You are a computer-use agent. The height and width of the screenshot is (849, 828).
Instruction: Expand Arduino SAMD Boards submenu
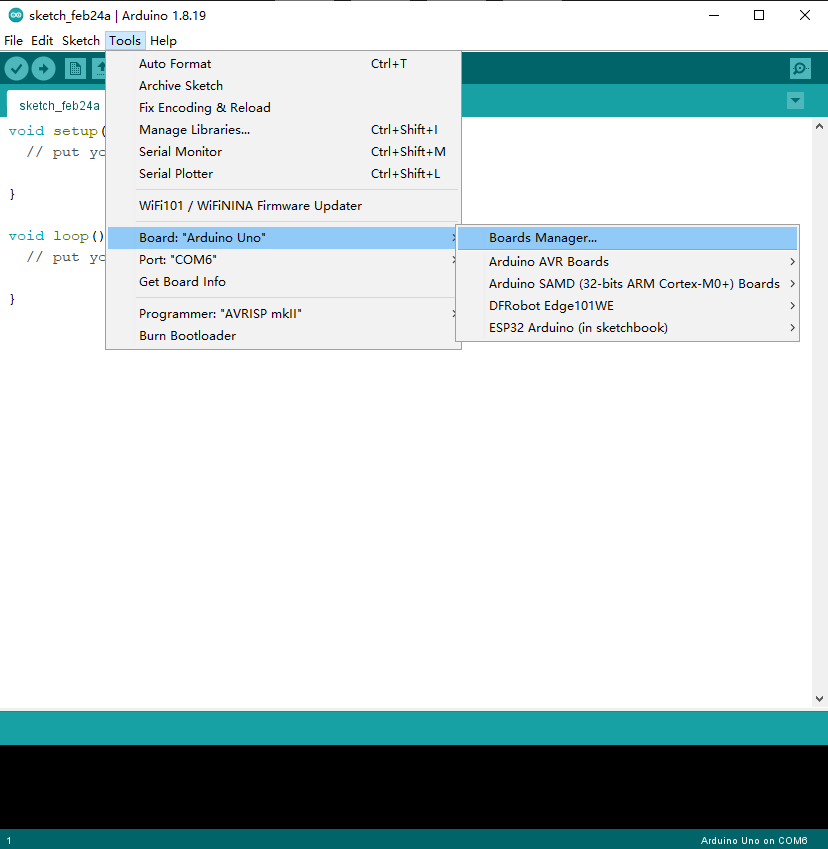coord(628,284)
